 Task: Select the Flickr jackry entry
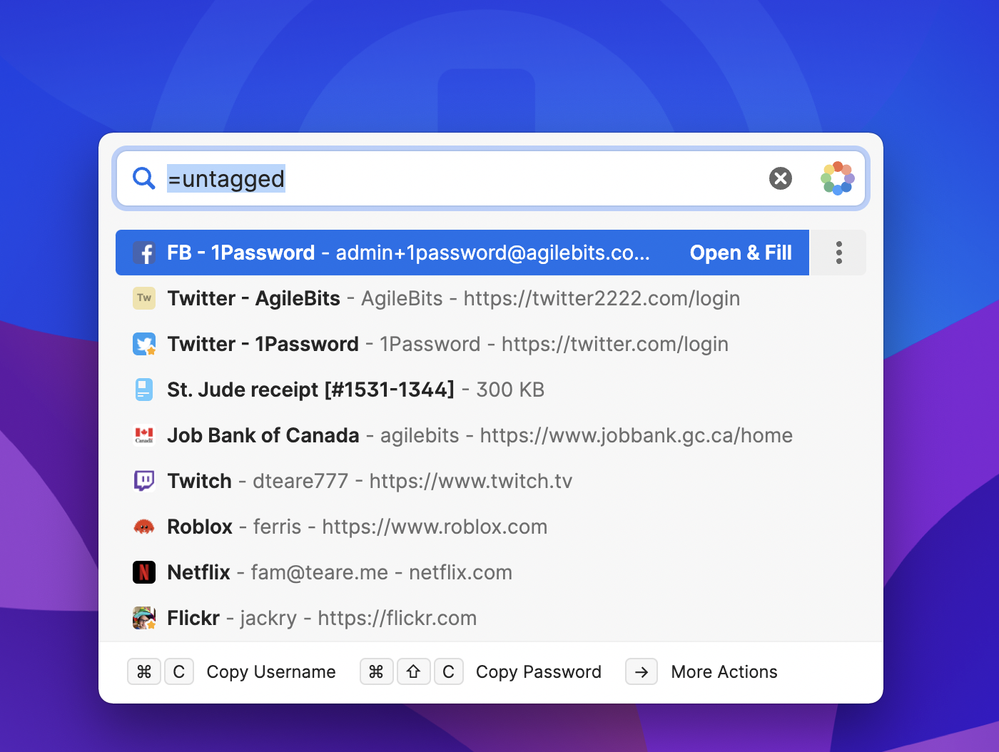321,618
